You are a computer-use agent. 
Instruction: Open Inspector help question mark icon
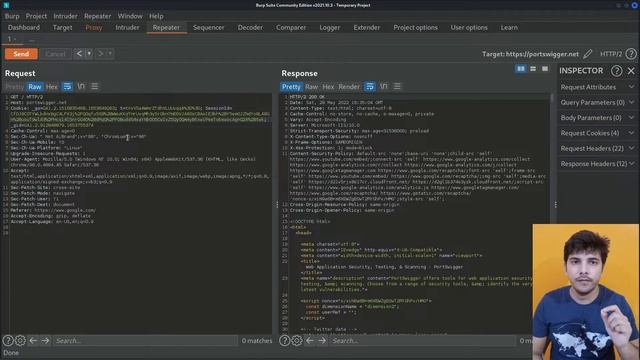tap(616, 71)
